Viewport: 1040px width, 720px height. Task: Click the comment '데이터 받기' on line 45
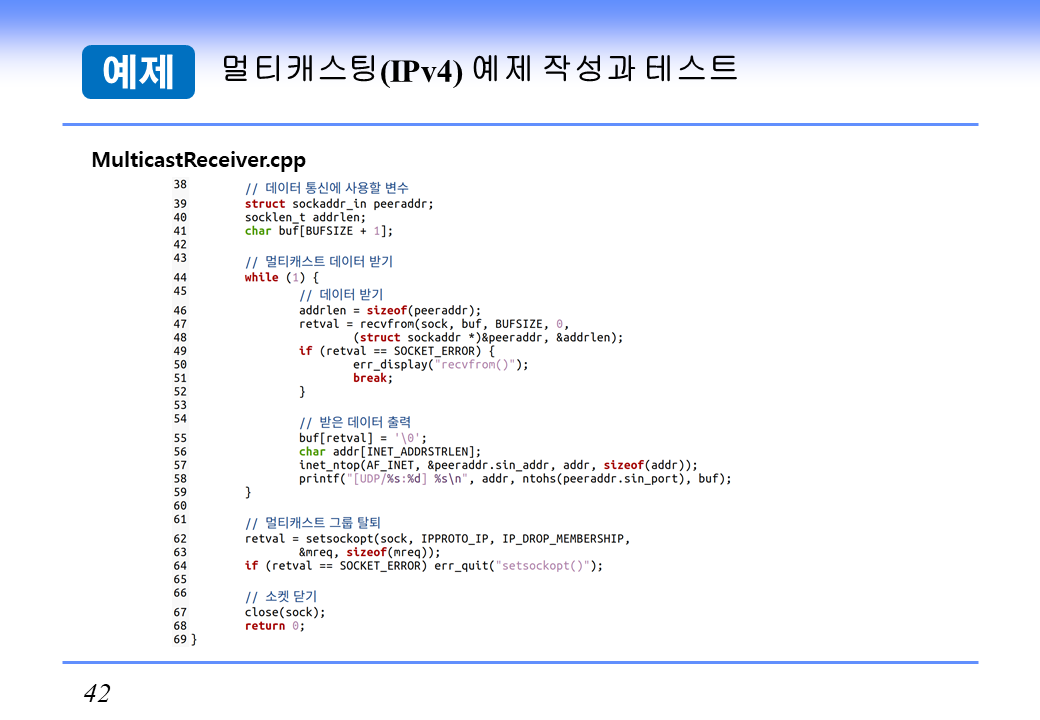(x=341, y=295)
